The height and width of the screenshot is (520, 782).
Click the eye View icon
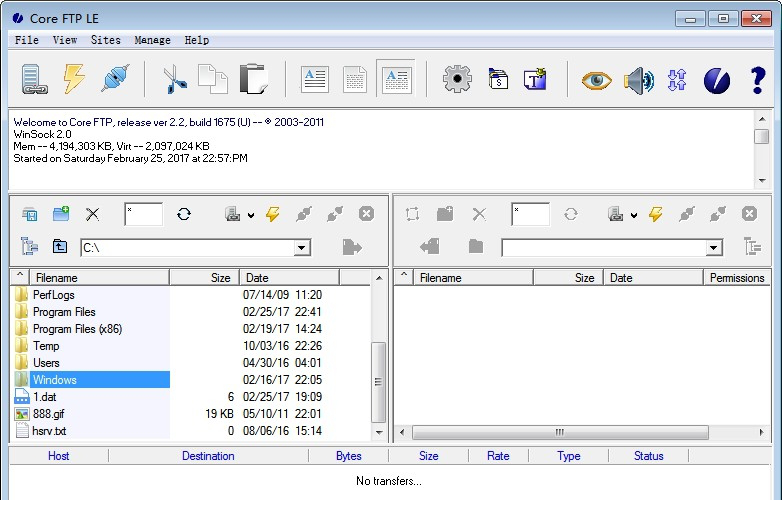pos(596,80)
